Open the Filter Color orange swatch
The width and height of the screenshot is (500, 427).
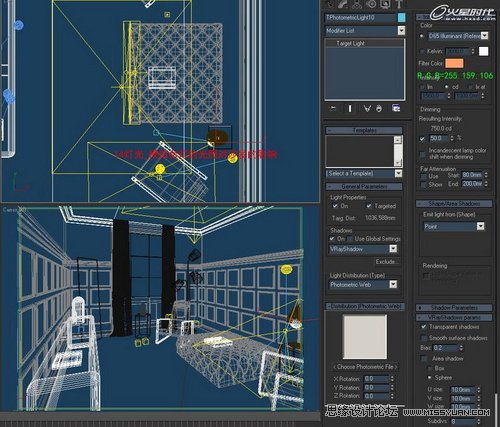tap(454, 63)
